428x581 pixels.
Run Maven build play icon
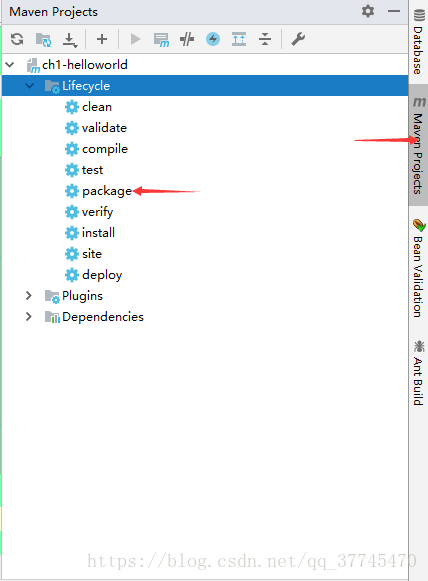(x=135, y=39)
